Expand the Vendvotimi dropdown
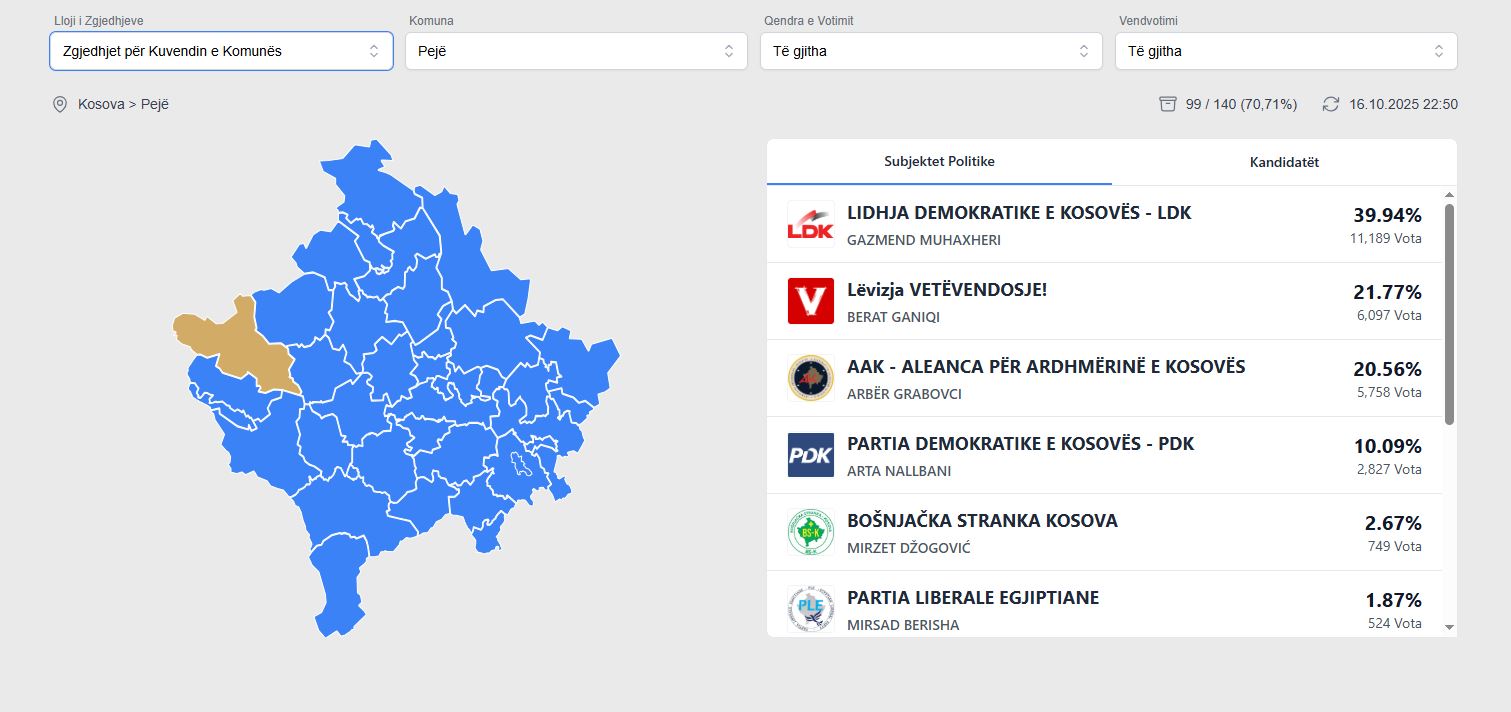 click(1285, 51)
